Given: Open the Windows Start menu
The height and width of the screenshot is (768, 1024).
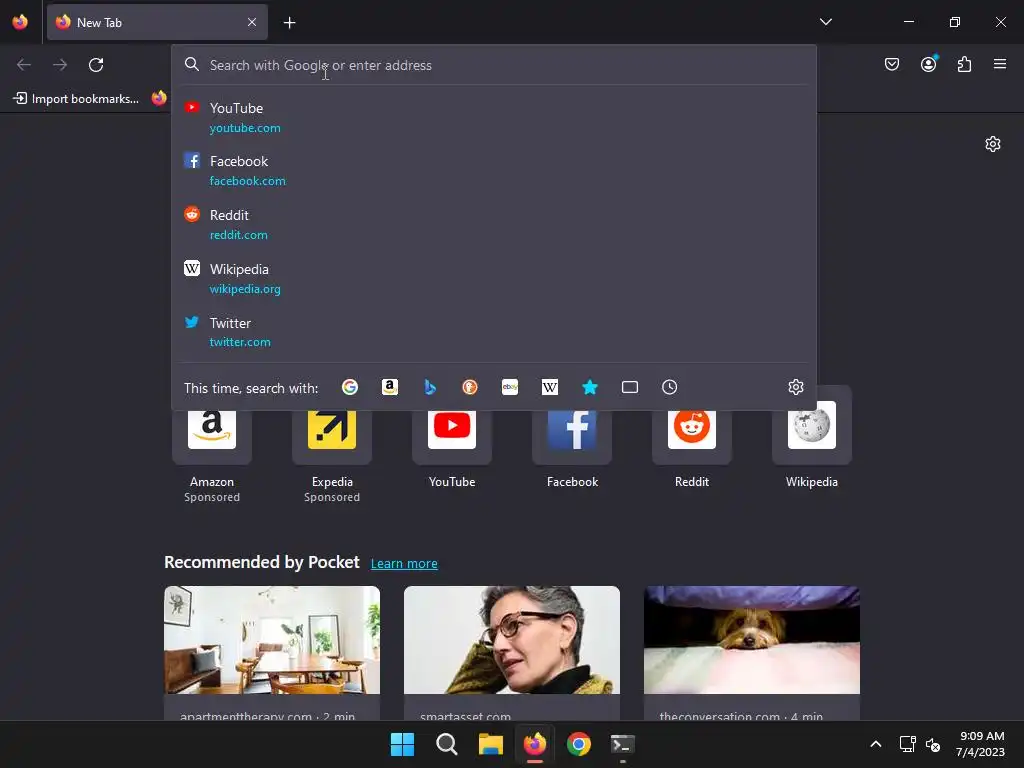Looking at the screenshot, I should [402, 744].
